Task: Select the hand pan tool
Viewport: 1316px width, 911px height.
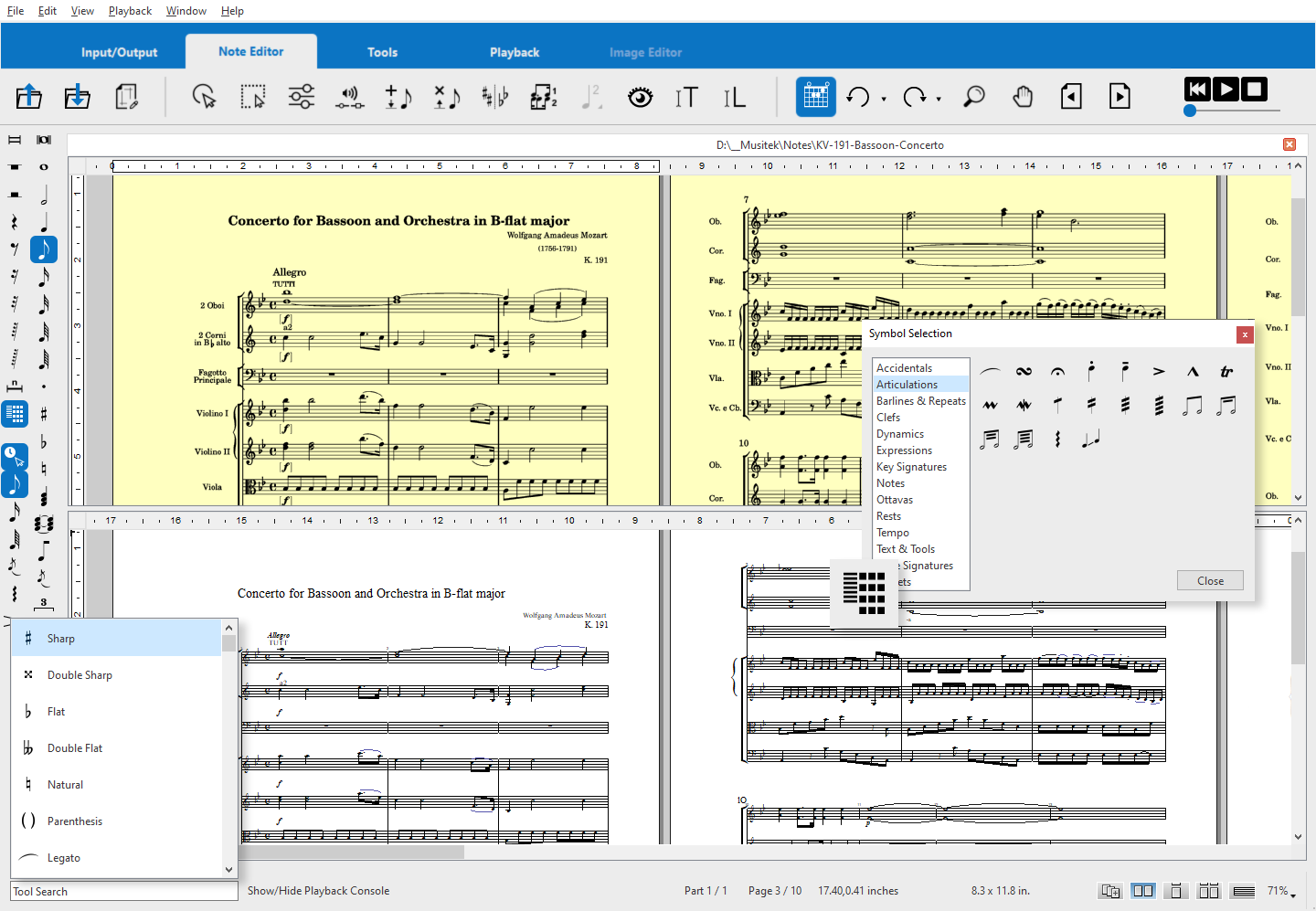Action: pyautogui.click(x=1023, y=96)
